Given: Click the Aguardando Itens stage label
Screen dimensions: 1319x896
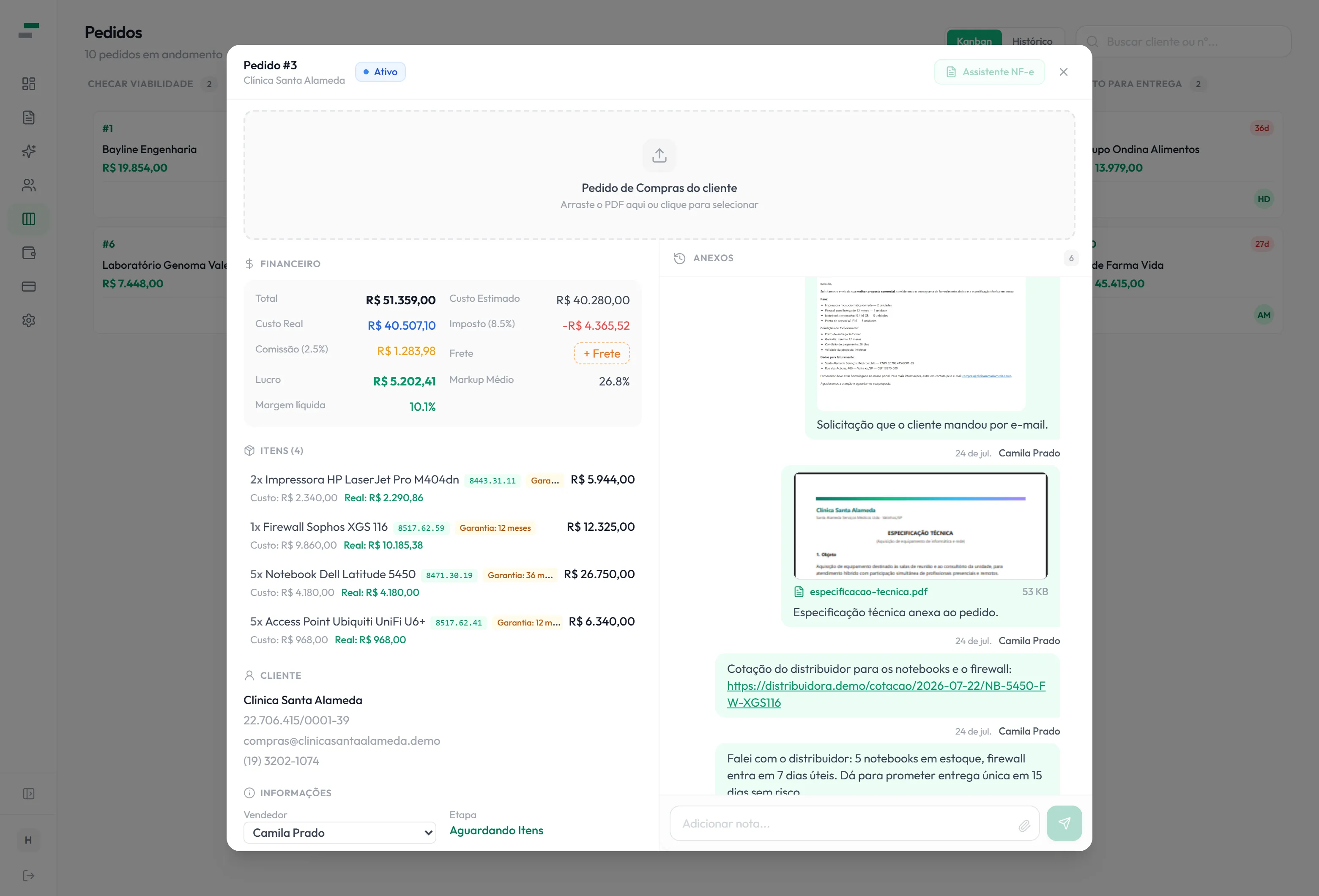Looking at the screenshot, I should tap(496, 830).
